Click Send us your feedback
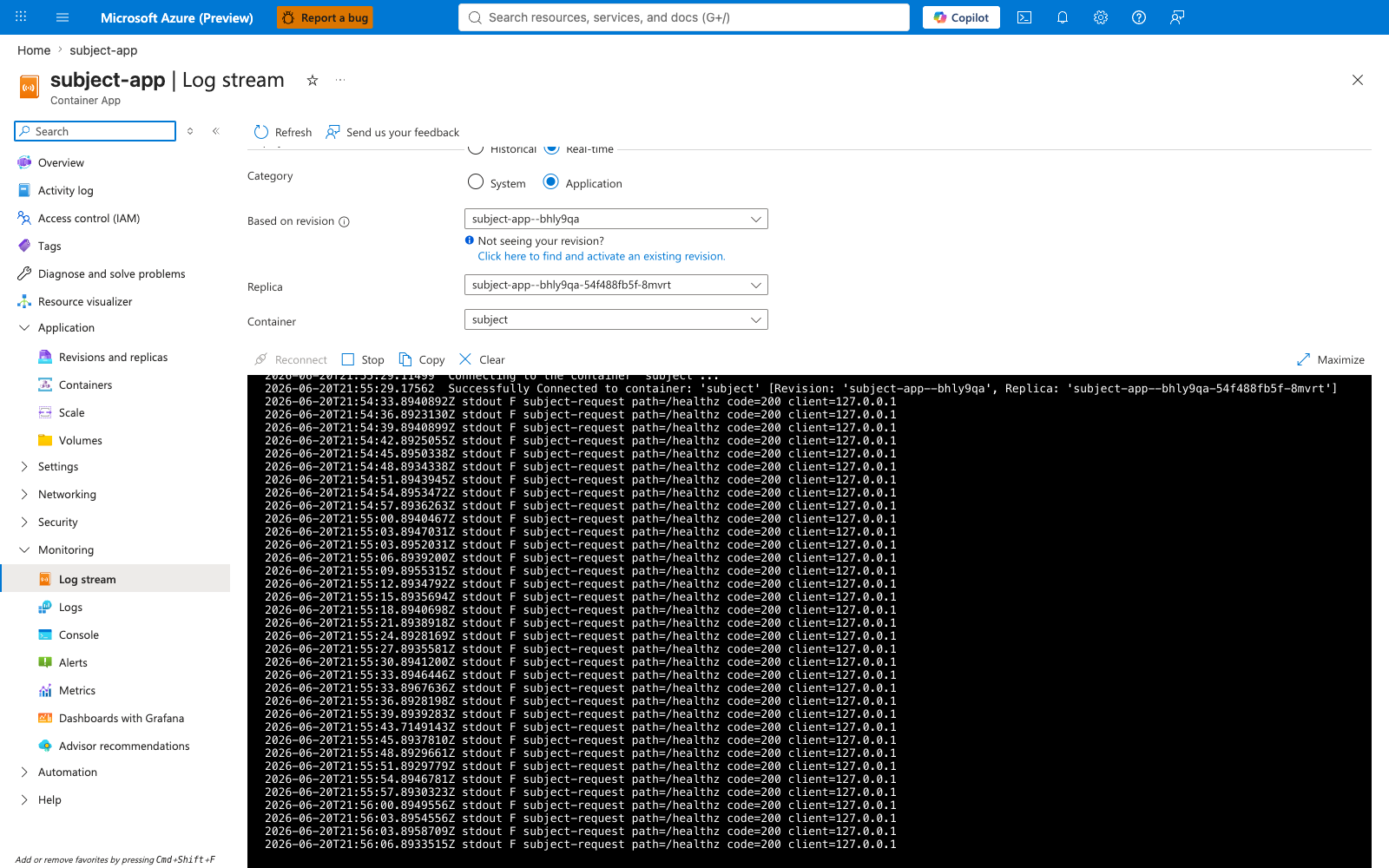The image size is (1389, 868). point(392,132)
